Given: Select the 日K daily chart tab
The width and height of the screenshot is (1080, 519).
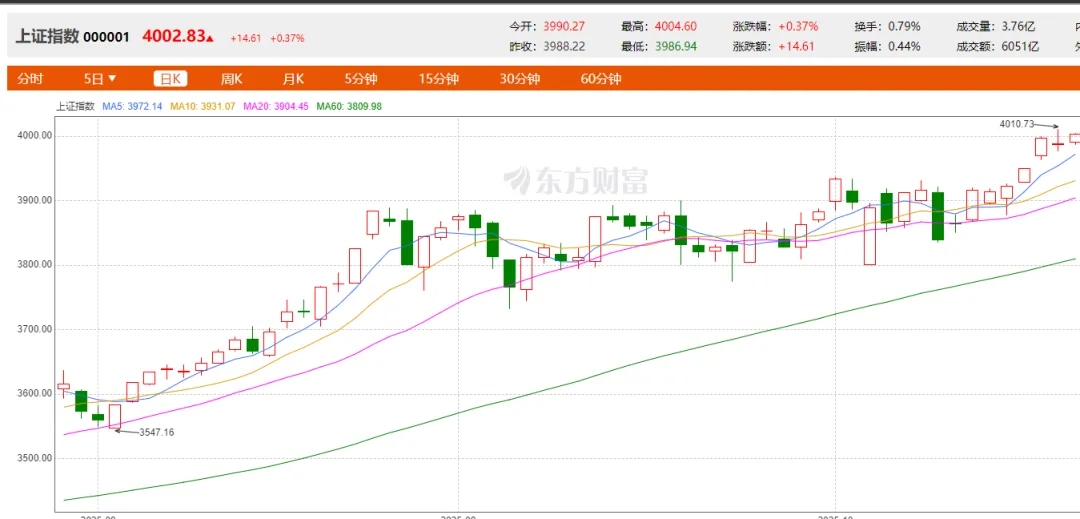Looking at the screenshot, I should pyautogui.click(x=170, y=79).
